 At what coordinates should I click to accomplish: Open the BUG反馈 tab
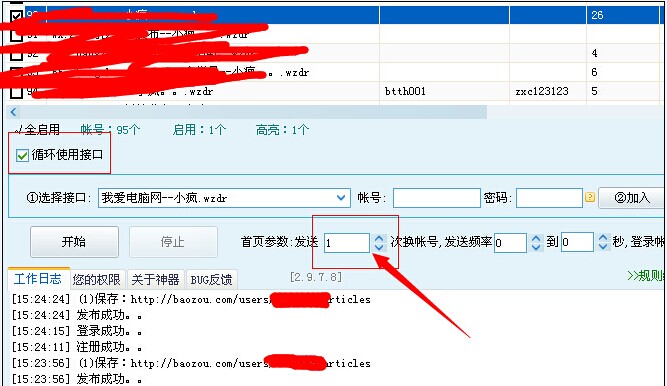pyautogui.click(x=211, y=280)
